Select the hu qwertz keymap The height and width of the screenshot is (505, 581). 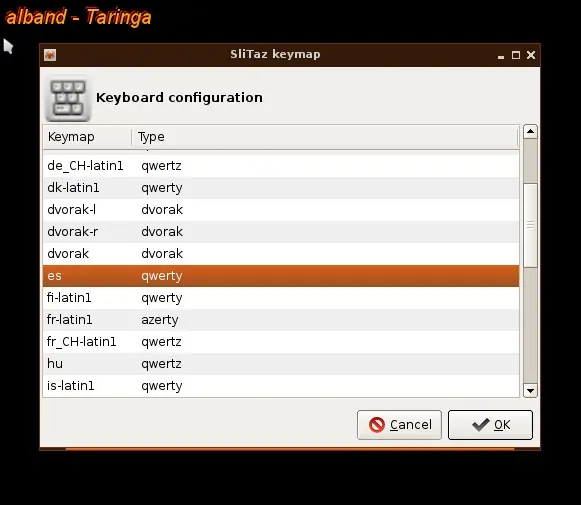point(281,364)
